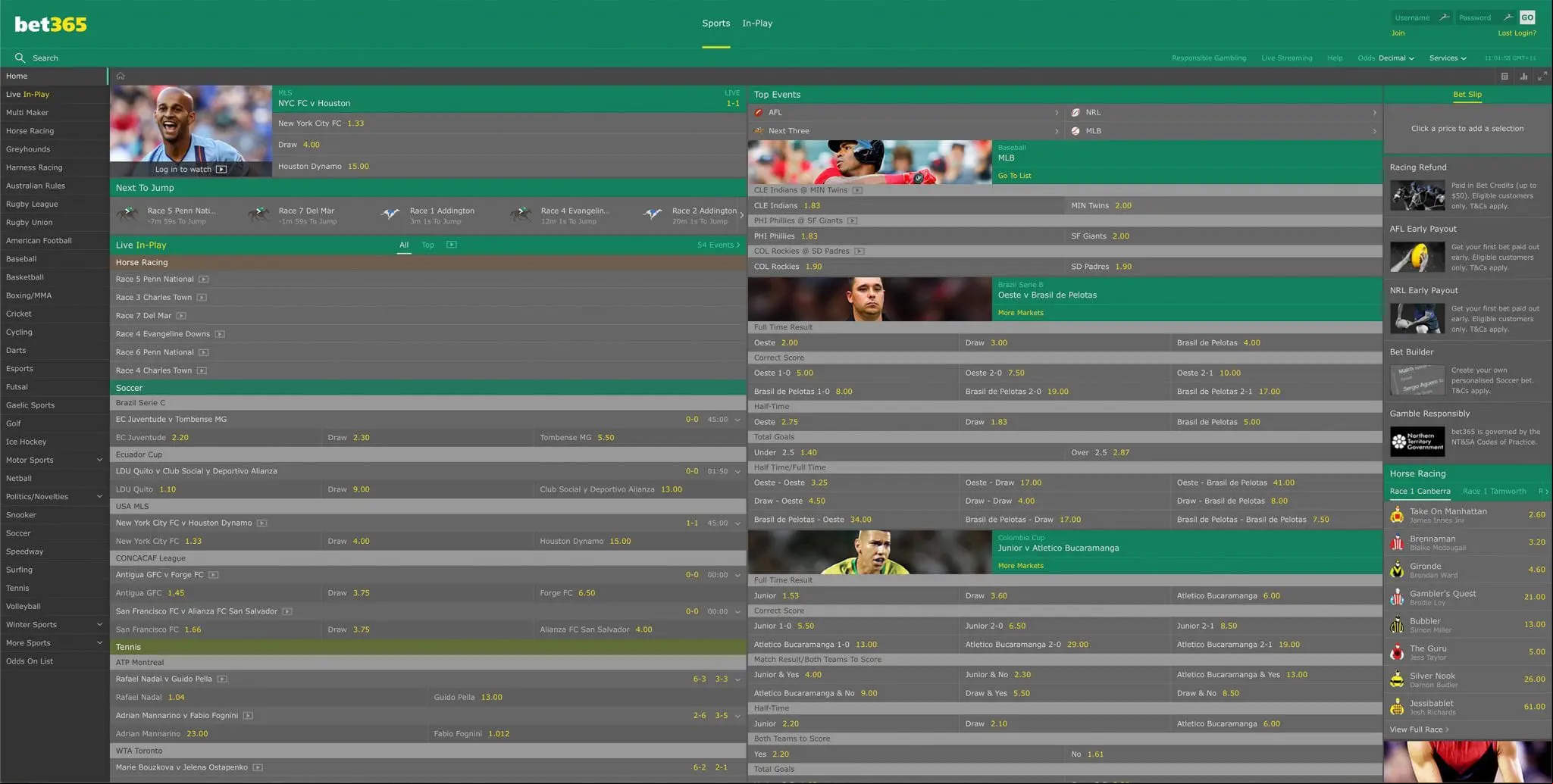This screenshot has width=1553, height=784.
Task: Expand the EC Juventude v Tombense MG match chevron
Action: coord(737,420)
